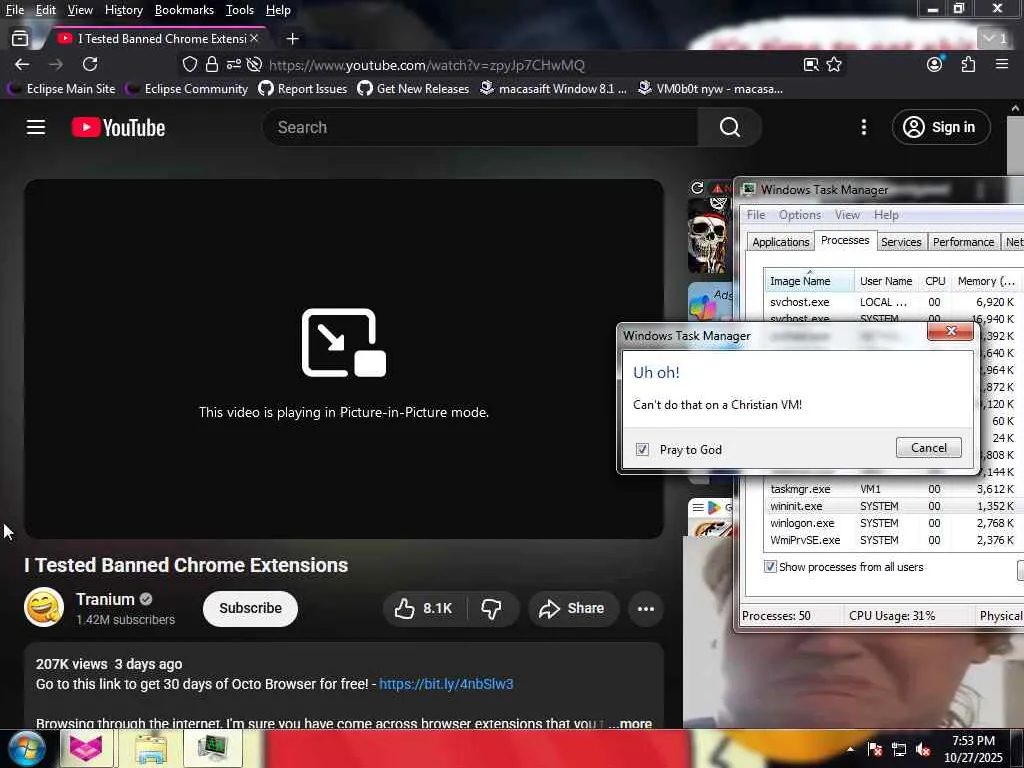Open the 'Get New Releases' bookmark
Viewport: 1024px width, 768px height.
click(x=413, y=88)
